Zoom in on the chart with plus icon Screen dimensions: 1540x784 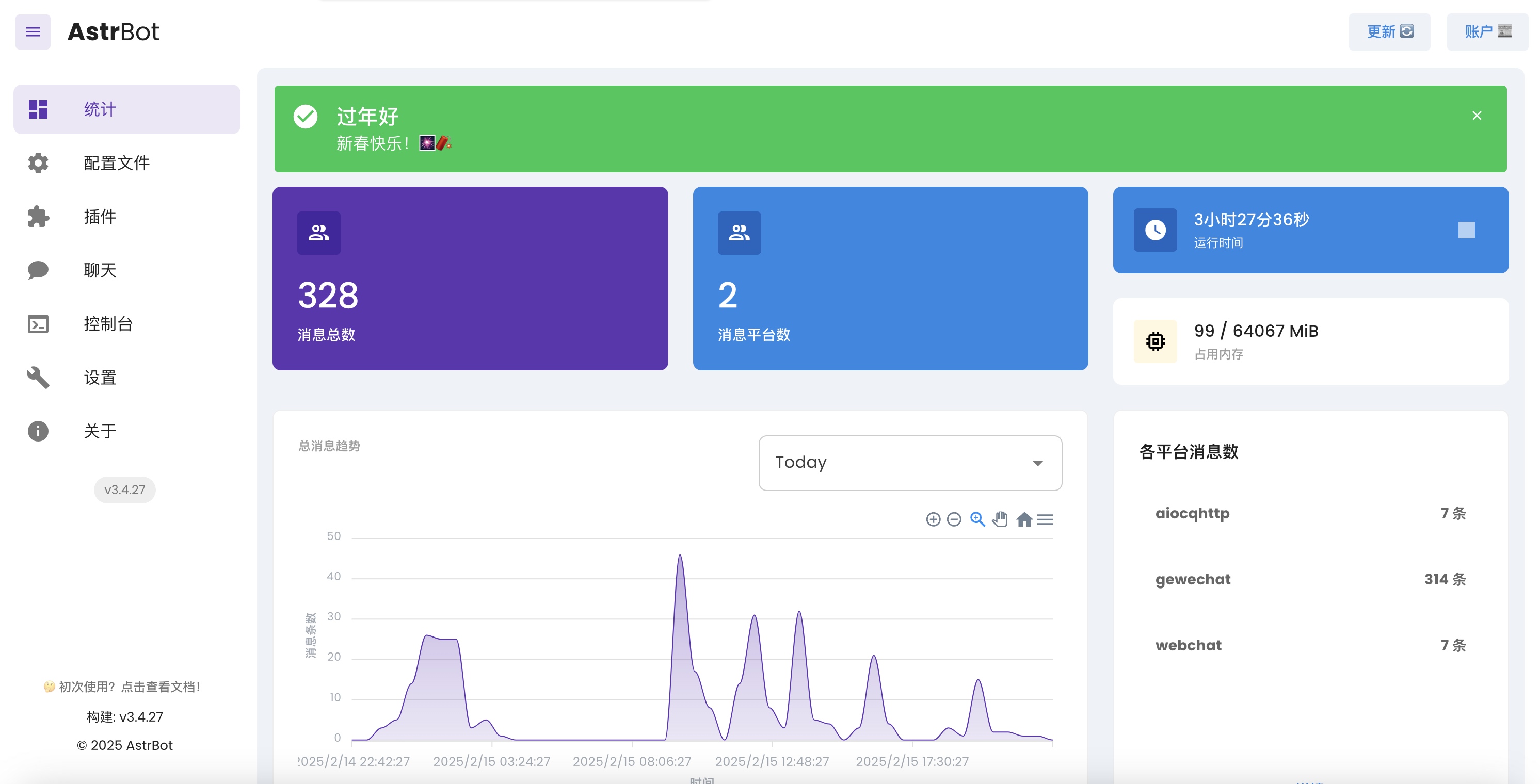[x=933, y=519]
